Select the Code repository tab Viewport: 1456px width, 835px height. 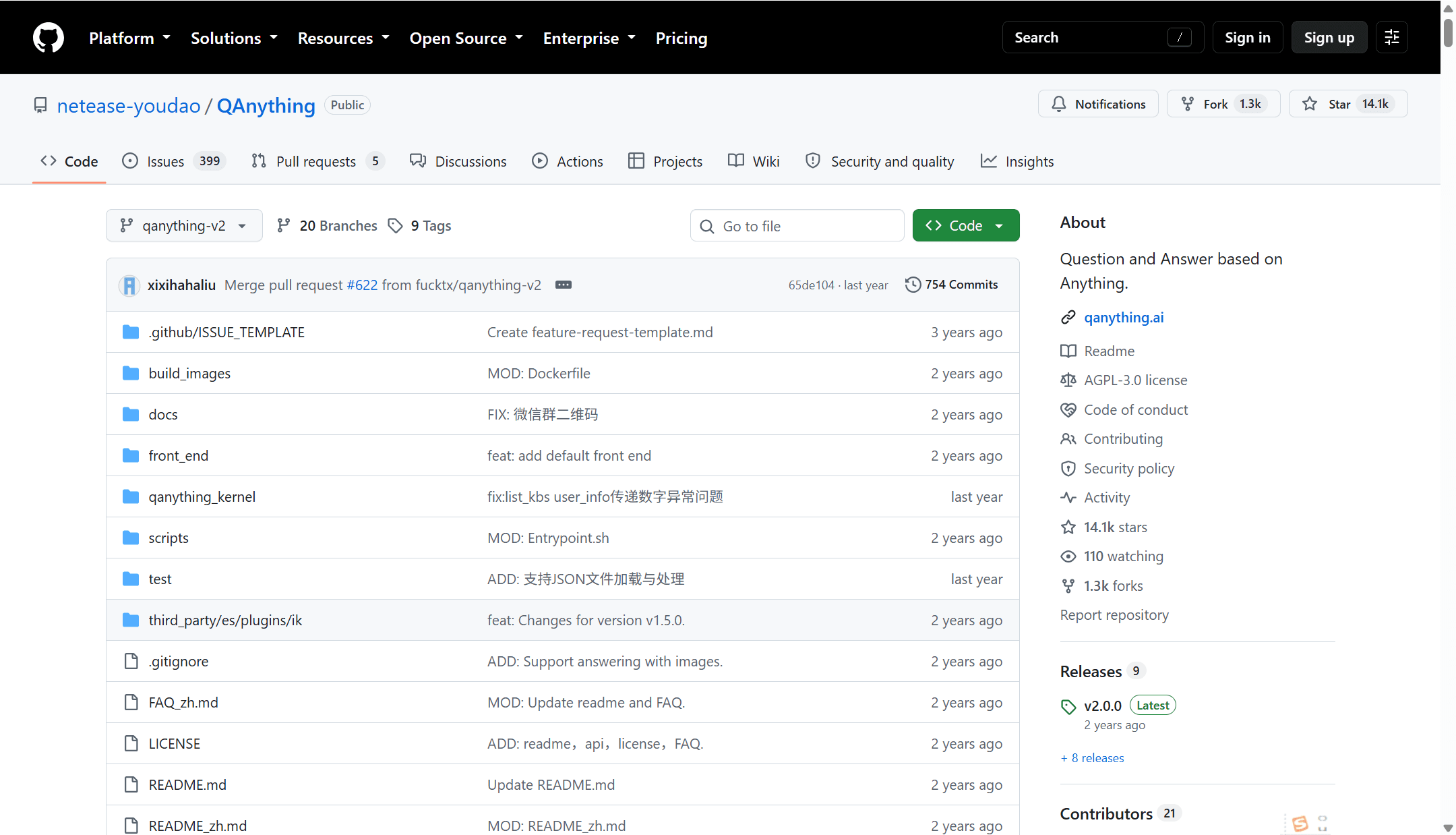pyautogui.click(x=69, y=162)
